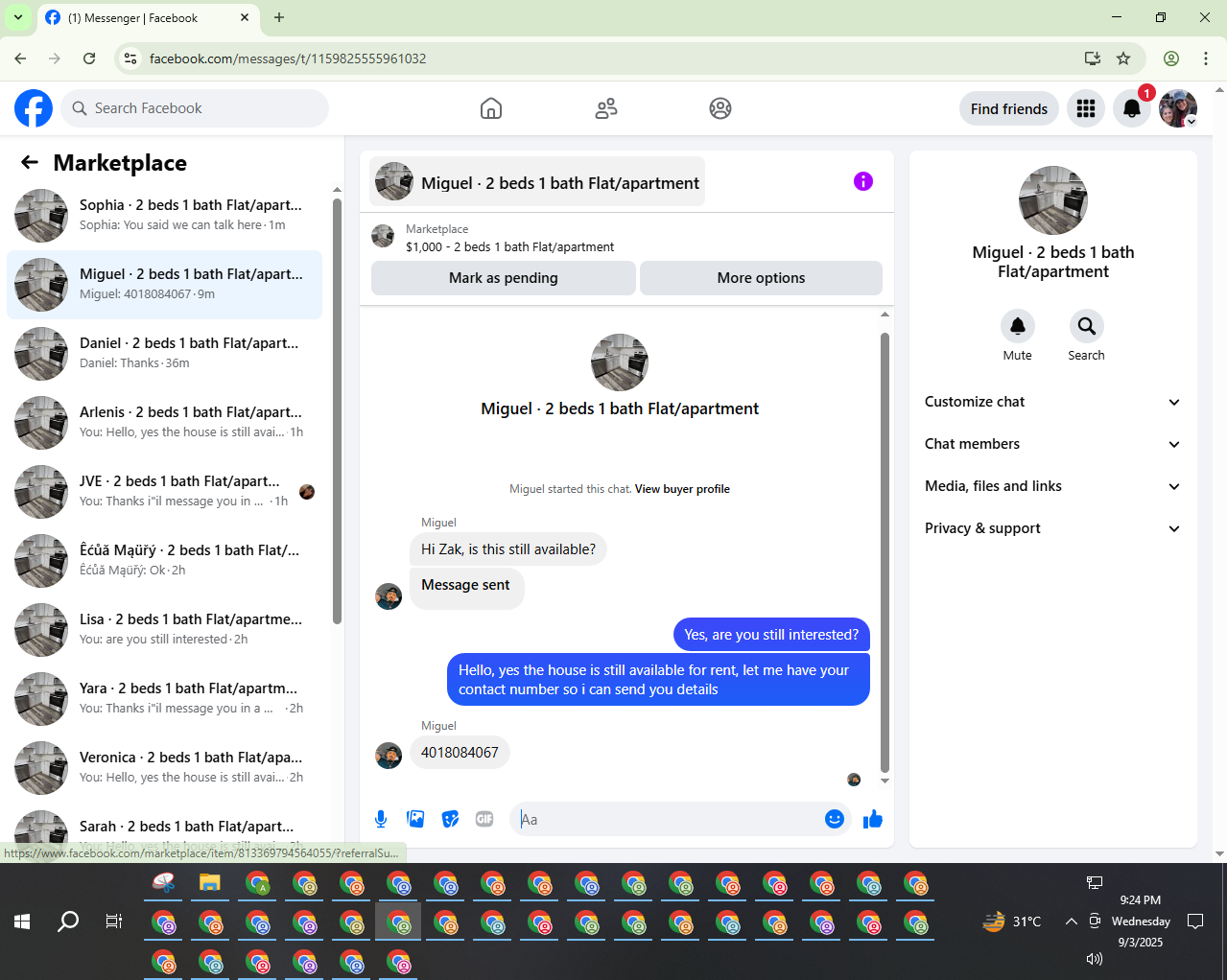
Task: Click the browser address bar URL
Action: tap(288, 58)
